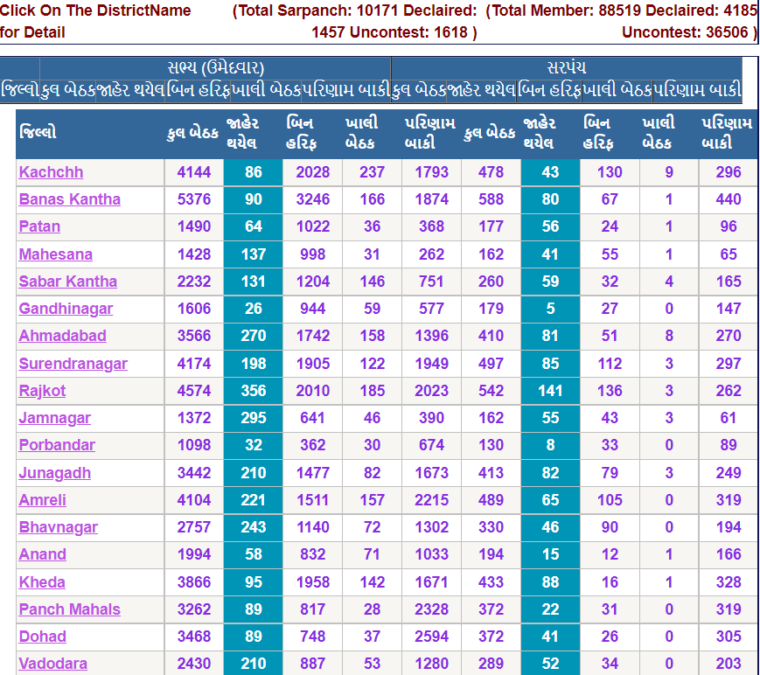Select the Amreli district link
The image size is (760, 675).
point(42,500)
